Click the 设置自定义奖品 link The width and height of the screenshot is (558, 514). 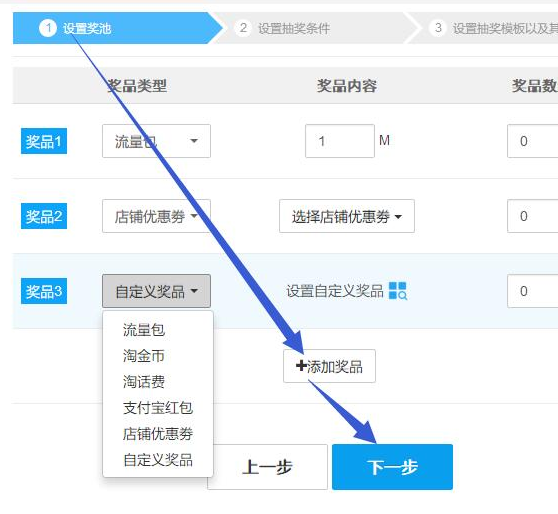[x=335, y=291]
